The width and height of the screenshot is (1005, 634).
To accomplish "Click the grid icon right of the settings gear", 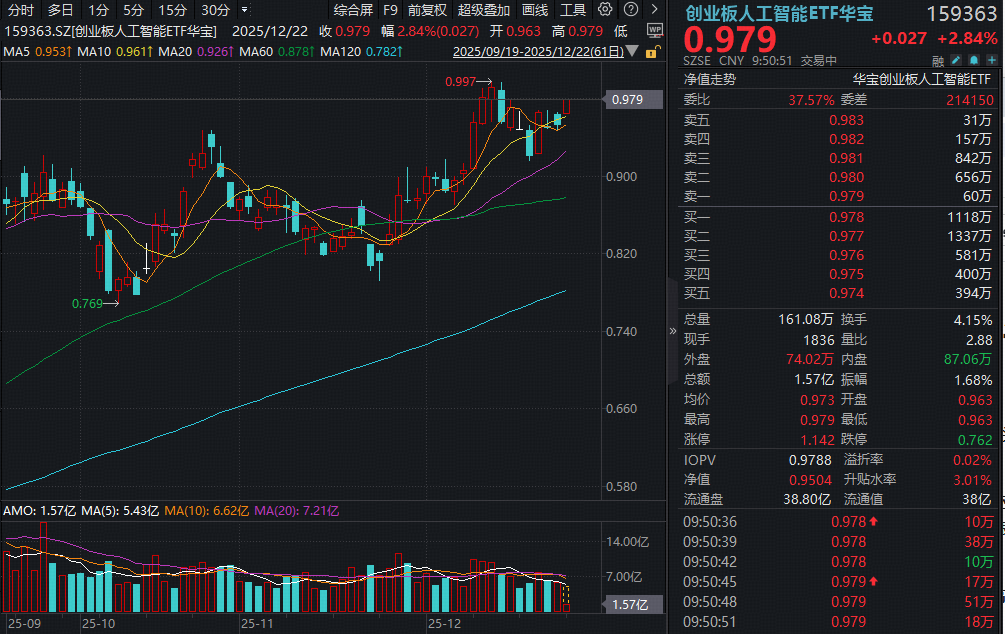I will tap(631, 8).
